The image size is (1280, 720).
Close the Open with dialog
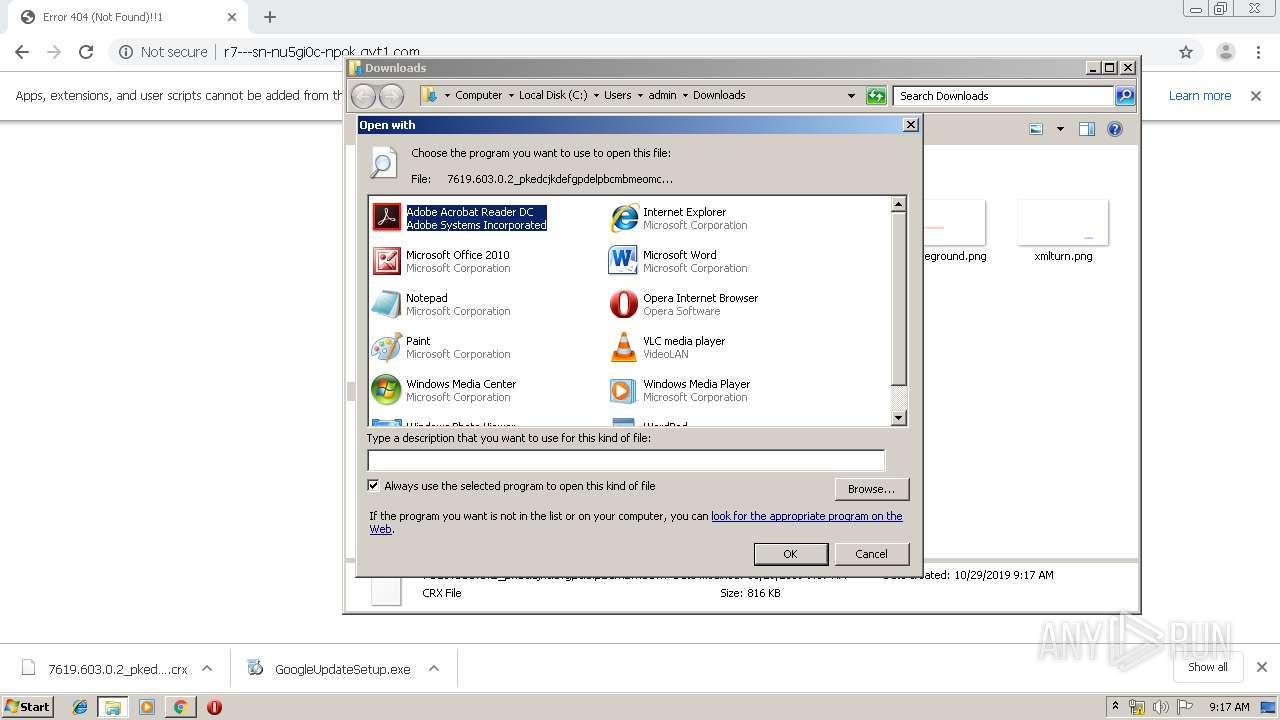910,125
